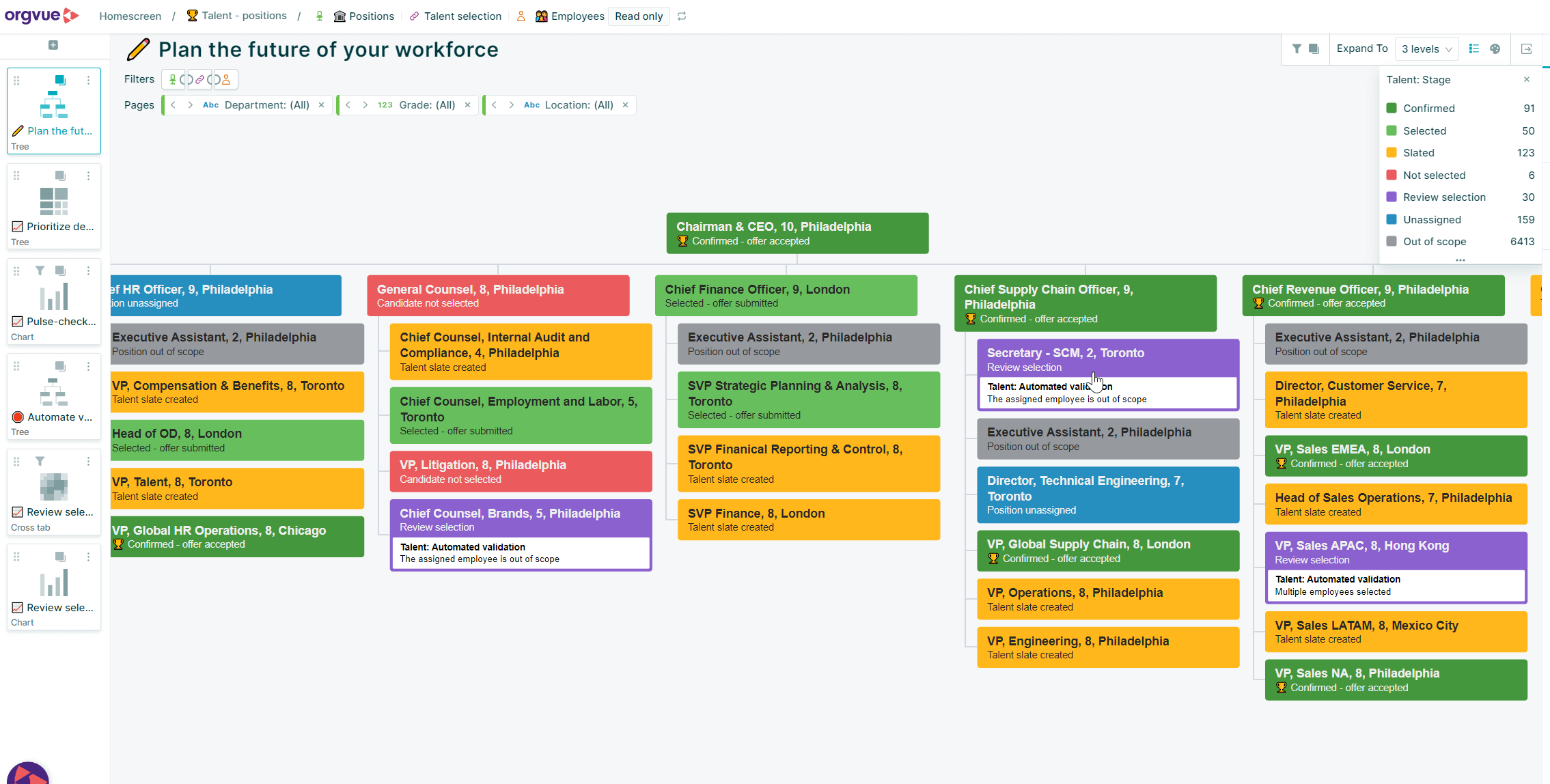The image size is (1550, 784).
Task: Click the Read only toggle in the header
Action: [637, 16]
